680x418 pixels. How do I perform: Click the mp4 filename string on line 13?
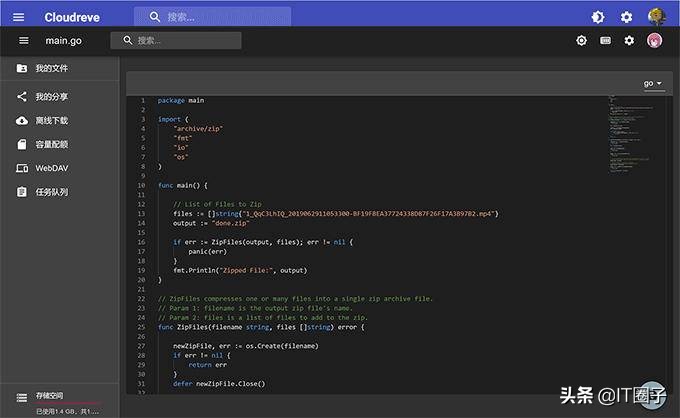point(368,213)
